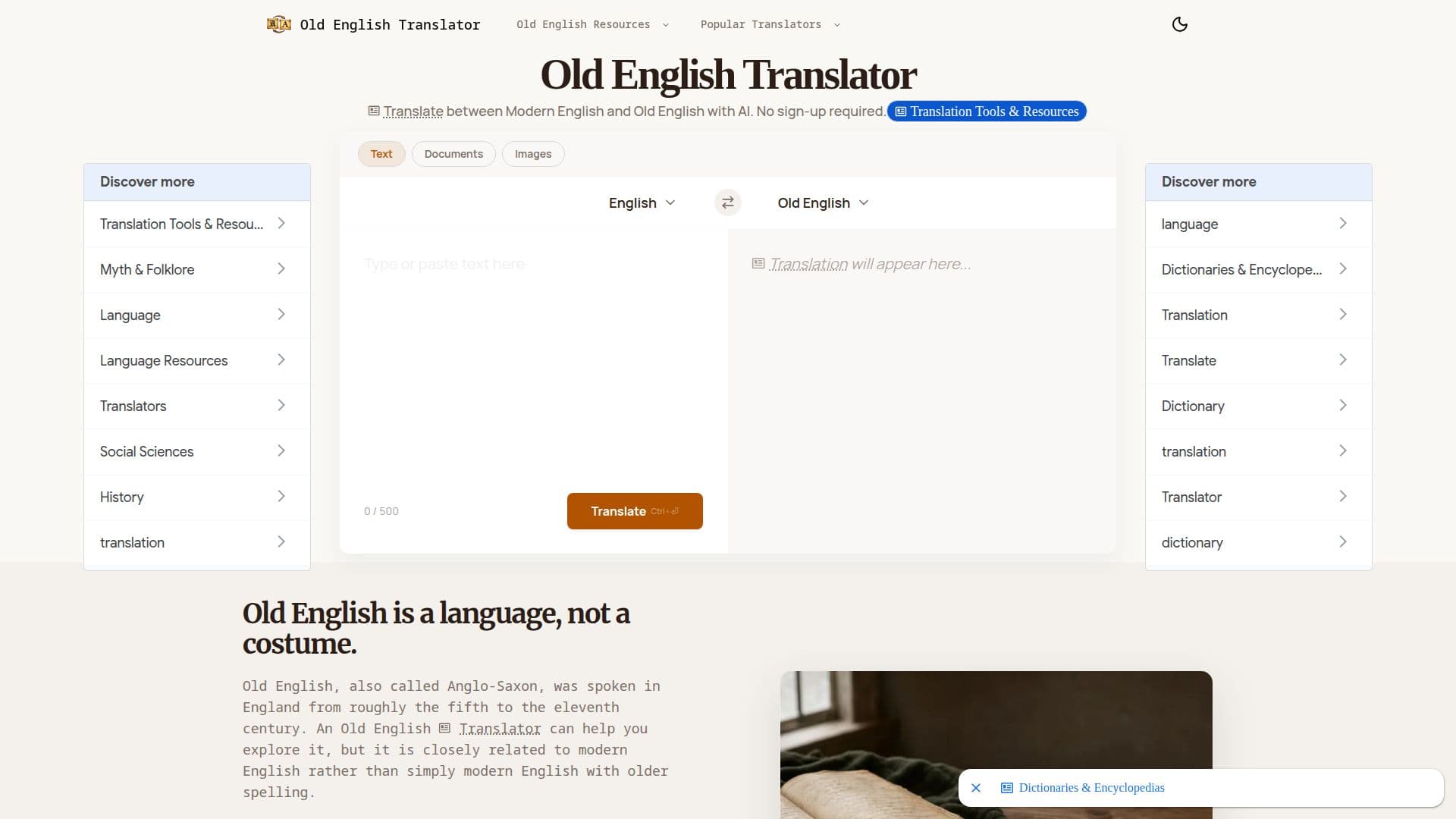Click the 0 / 500 character counter
1456x819 pixels.
point(381,511)
